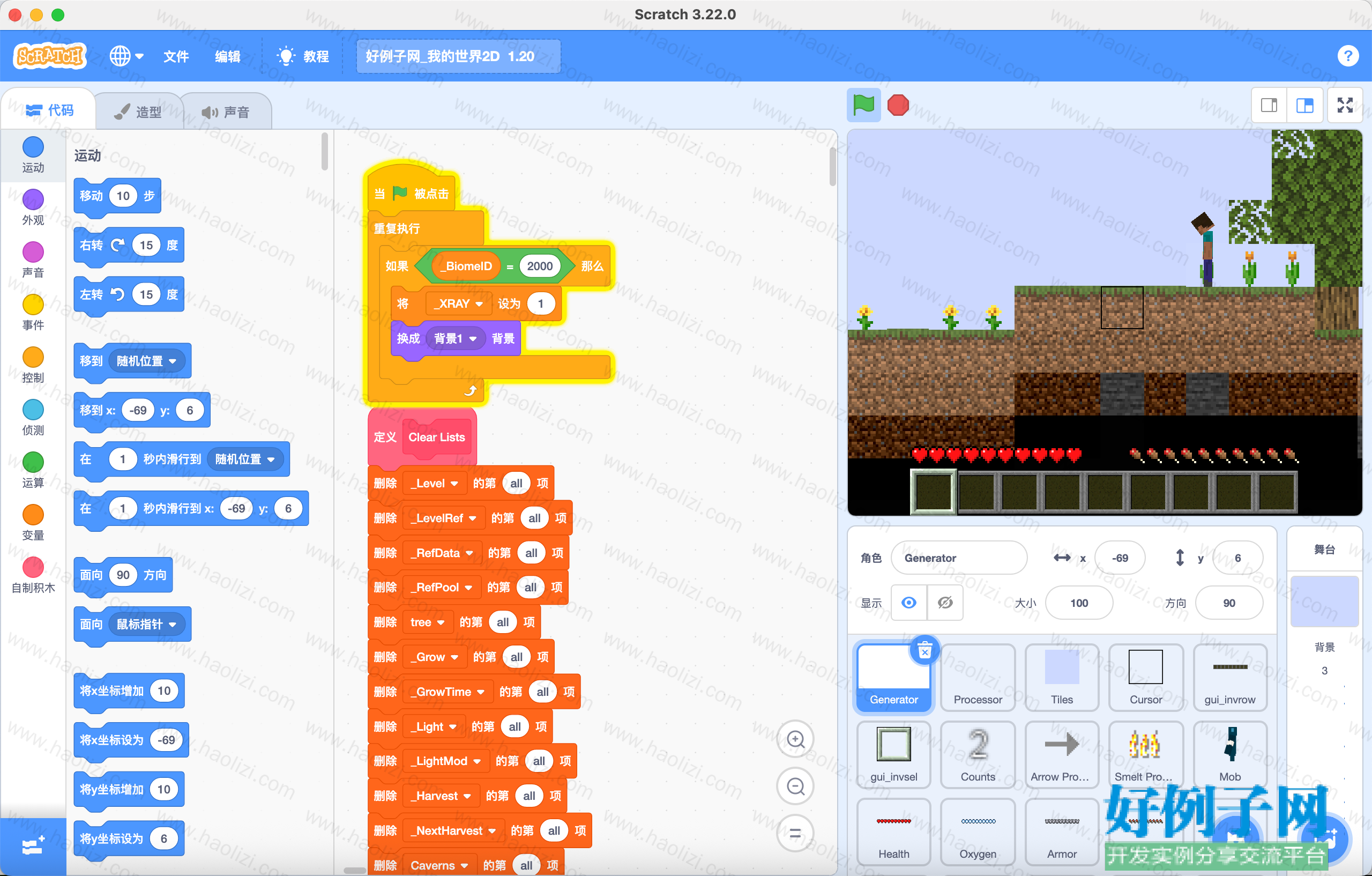The width and height of the screenshot is (1372, 876).
Task: Show the sprite with eye icon
Action: click(x=909, y=603)
